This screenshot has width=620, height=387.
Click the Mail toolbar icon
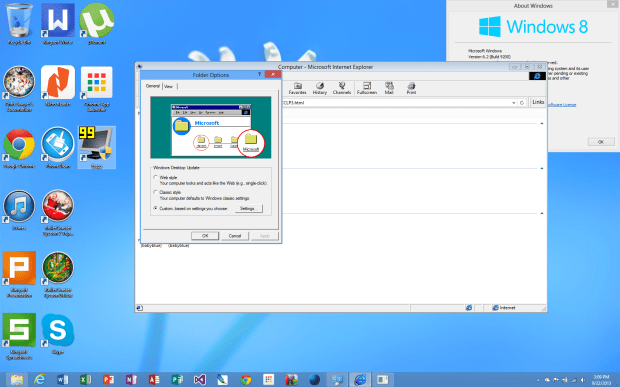(x=389, y=88)
